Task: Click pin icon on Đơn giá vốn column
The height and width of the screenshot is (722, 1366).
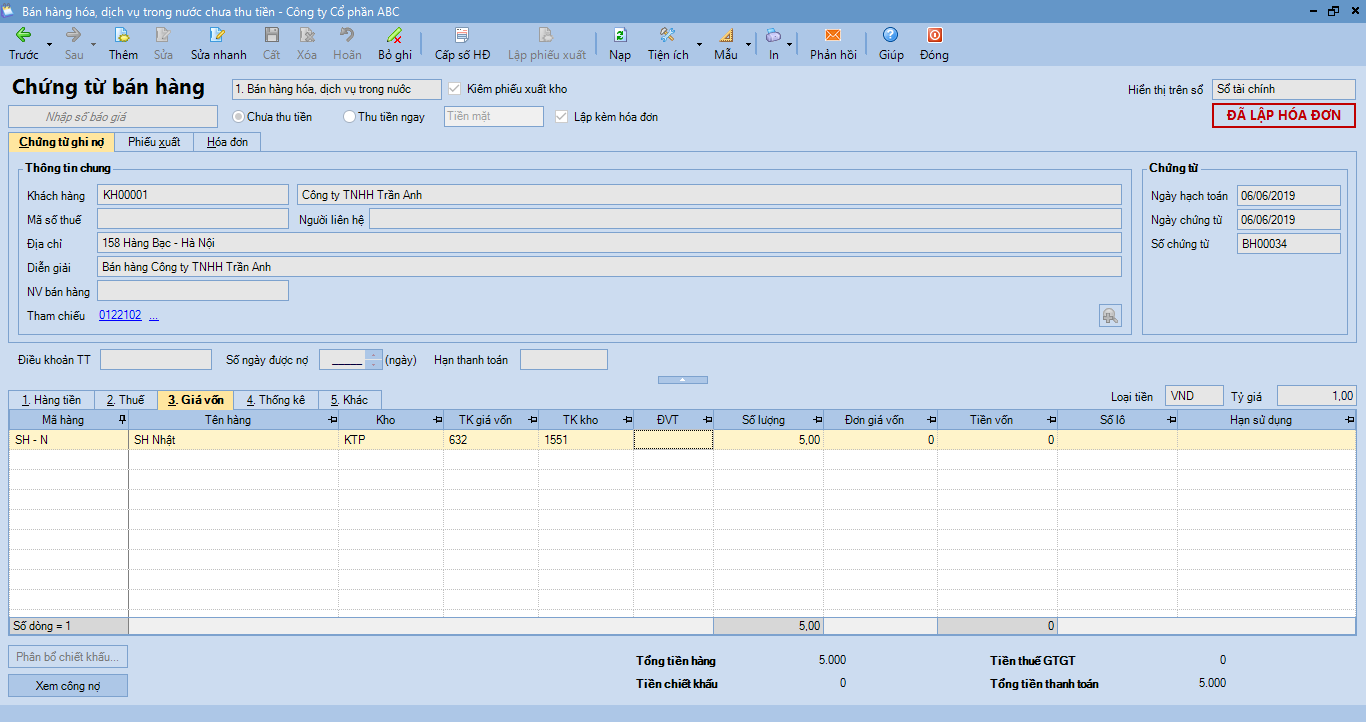Action: [933, 420]
